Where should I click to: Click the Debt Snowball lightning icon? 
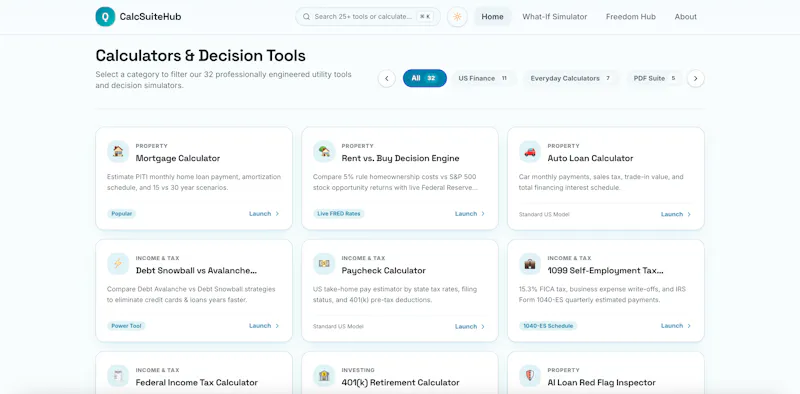click(x=118, y=264)
